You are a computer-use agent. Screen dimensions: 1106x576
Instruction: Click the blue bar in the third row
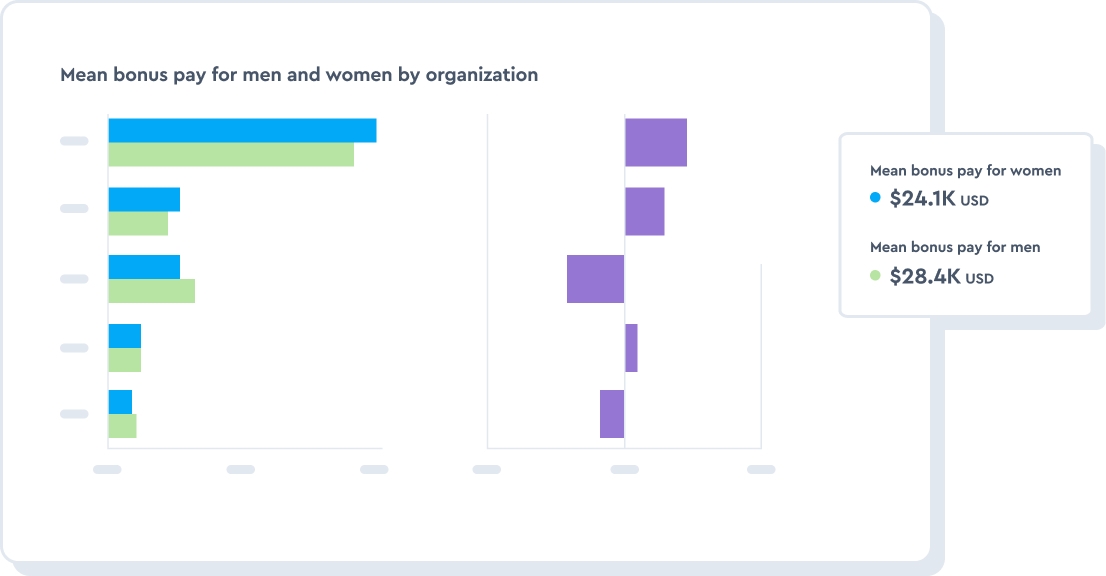pos(144,267)
